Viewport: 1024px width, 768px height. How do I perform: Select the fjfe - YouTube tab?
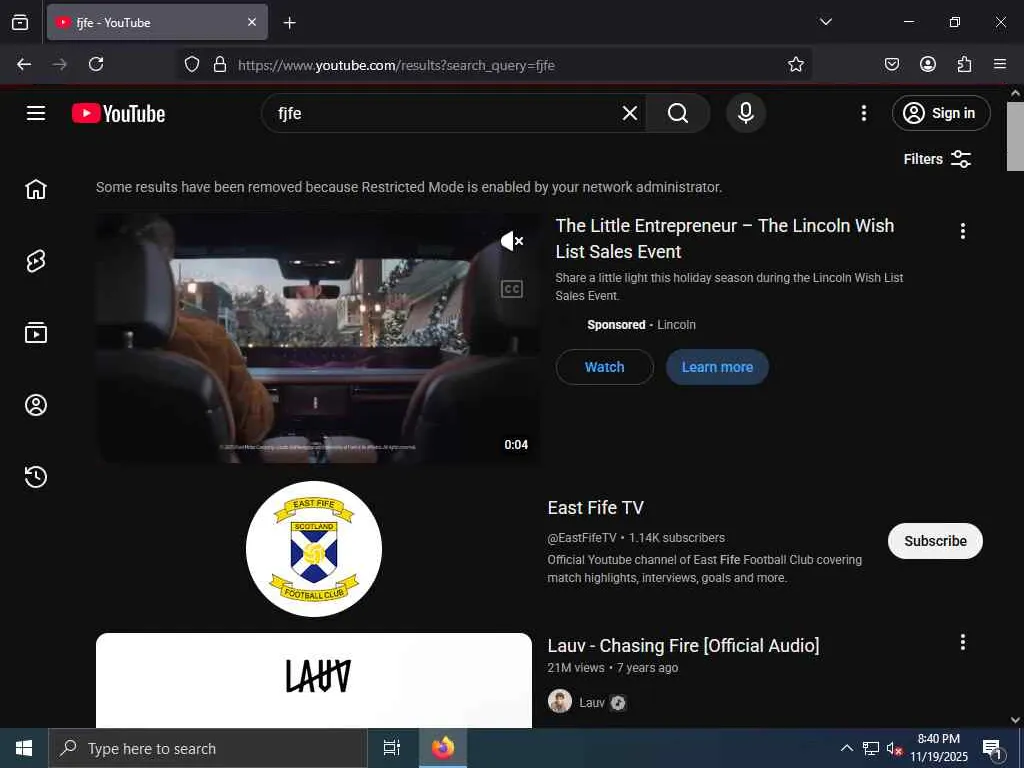click(157, 22)
